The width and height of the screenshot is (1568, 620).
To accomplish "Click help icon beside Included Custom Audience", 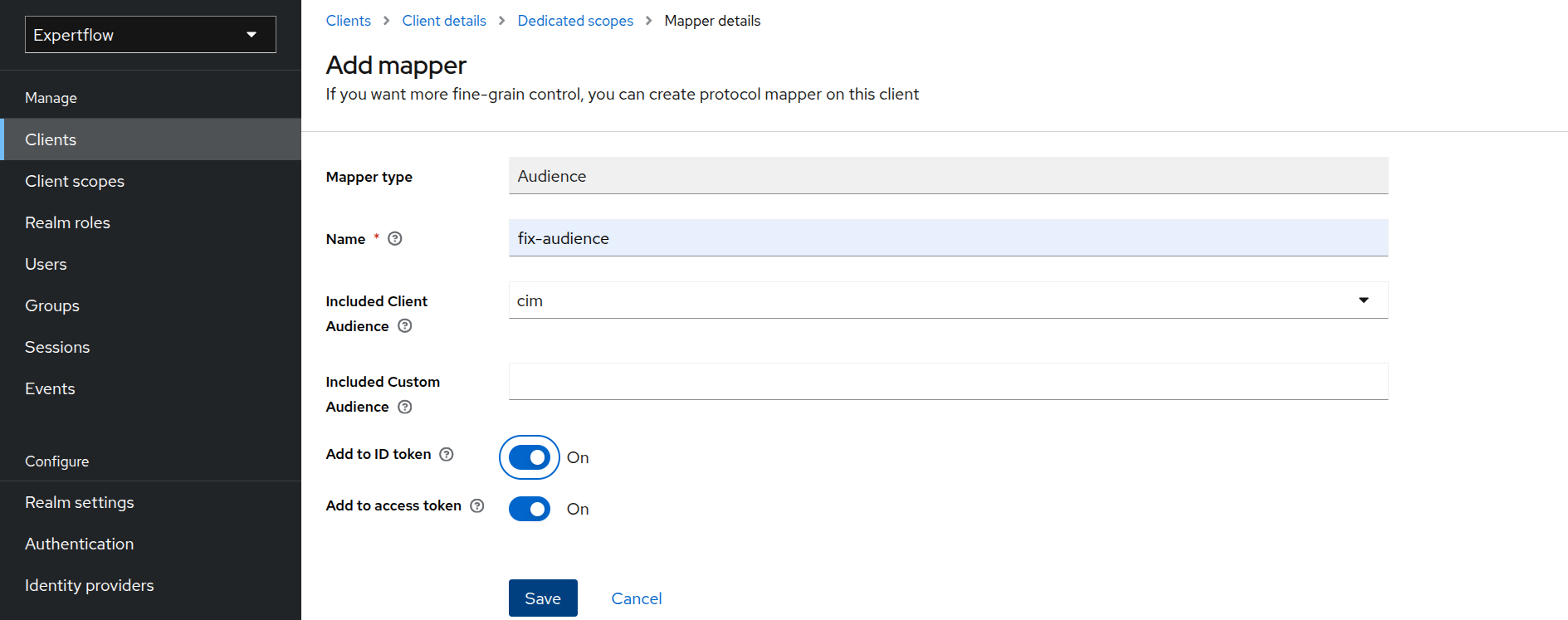I will [x=405, y=407].
